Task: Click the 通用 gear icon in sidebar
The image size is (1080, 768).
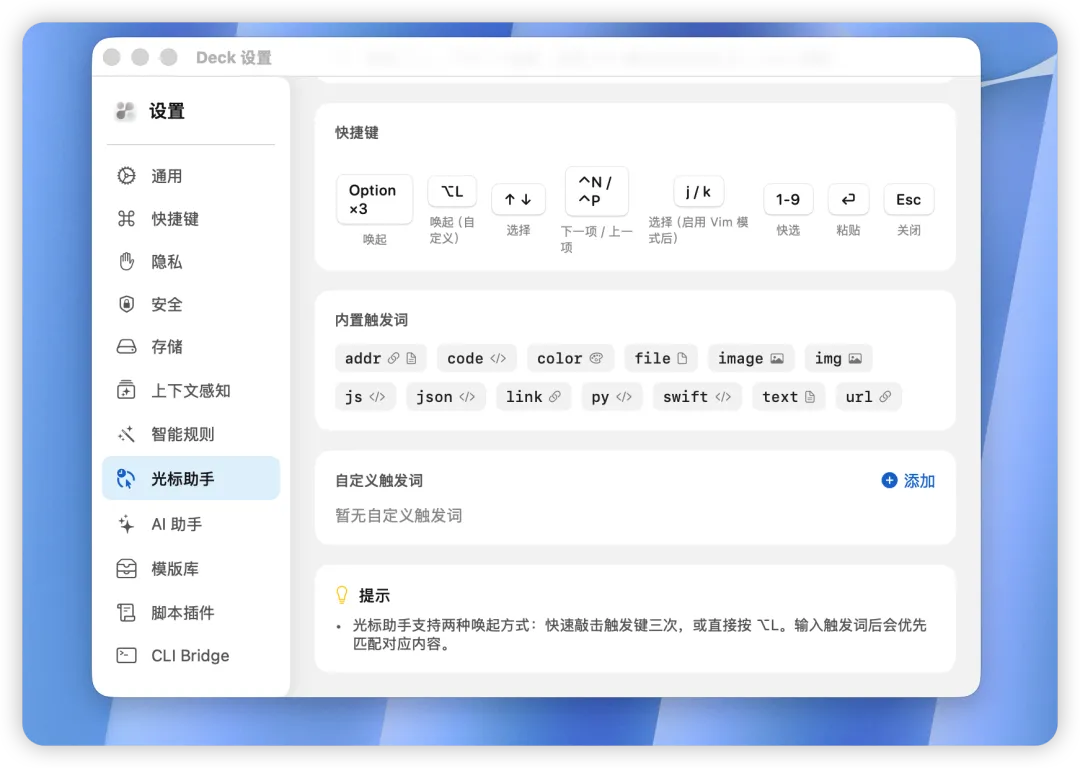Action: 126,176
